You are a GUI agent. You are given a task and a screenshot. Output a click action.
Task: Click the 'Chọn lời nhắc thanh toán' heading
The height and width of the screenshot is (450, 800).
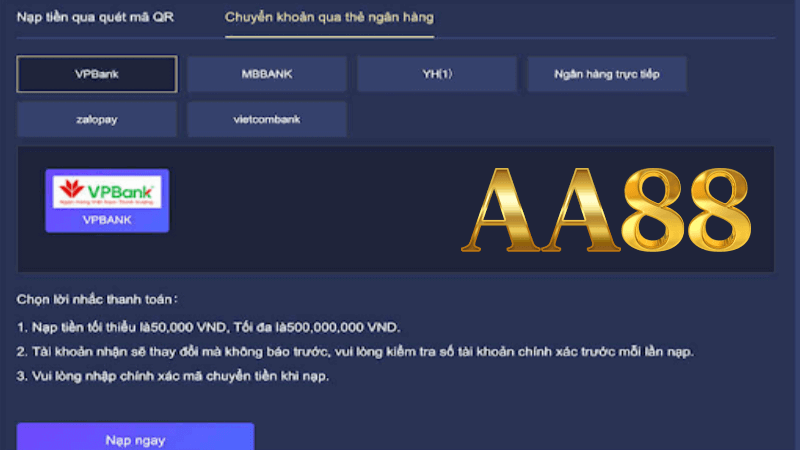point(97,299)
